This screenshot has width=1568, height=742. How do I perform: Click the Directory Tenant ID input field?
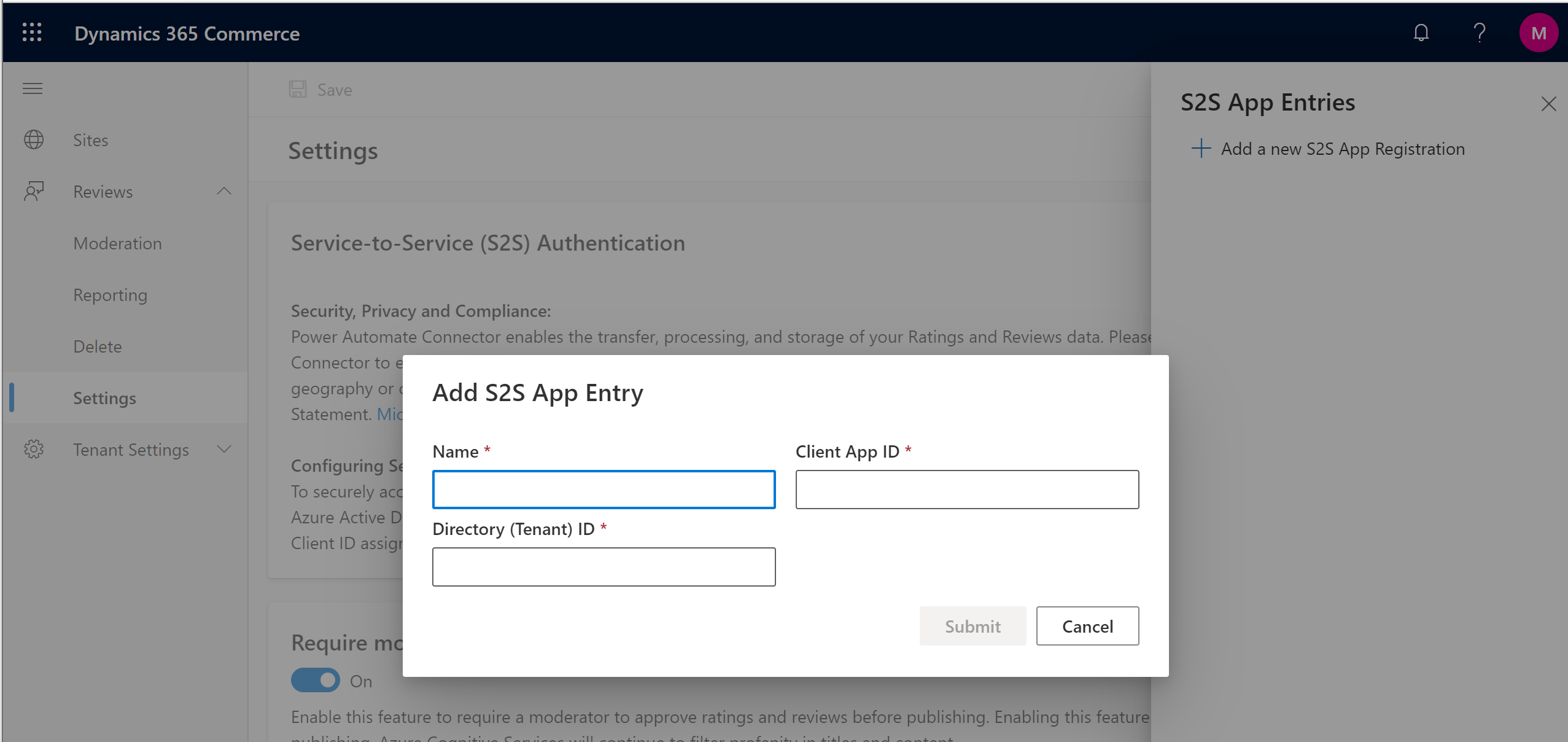(603, 567)
